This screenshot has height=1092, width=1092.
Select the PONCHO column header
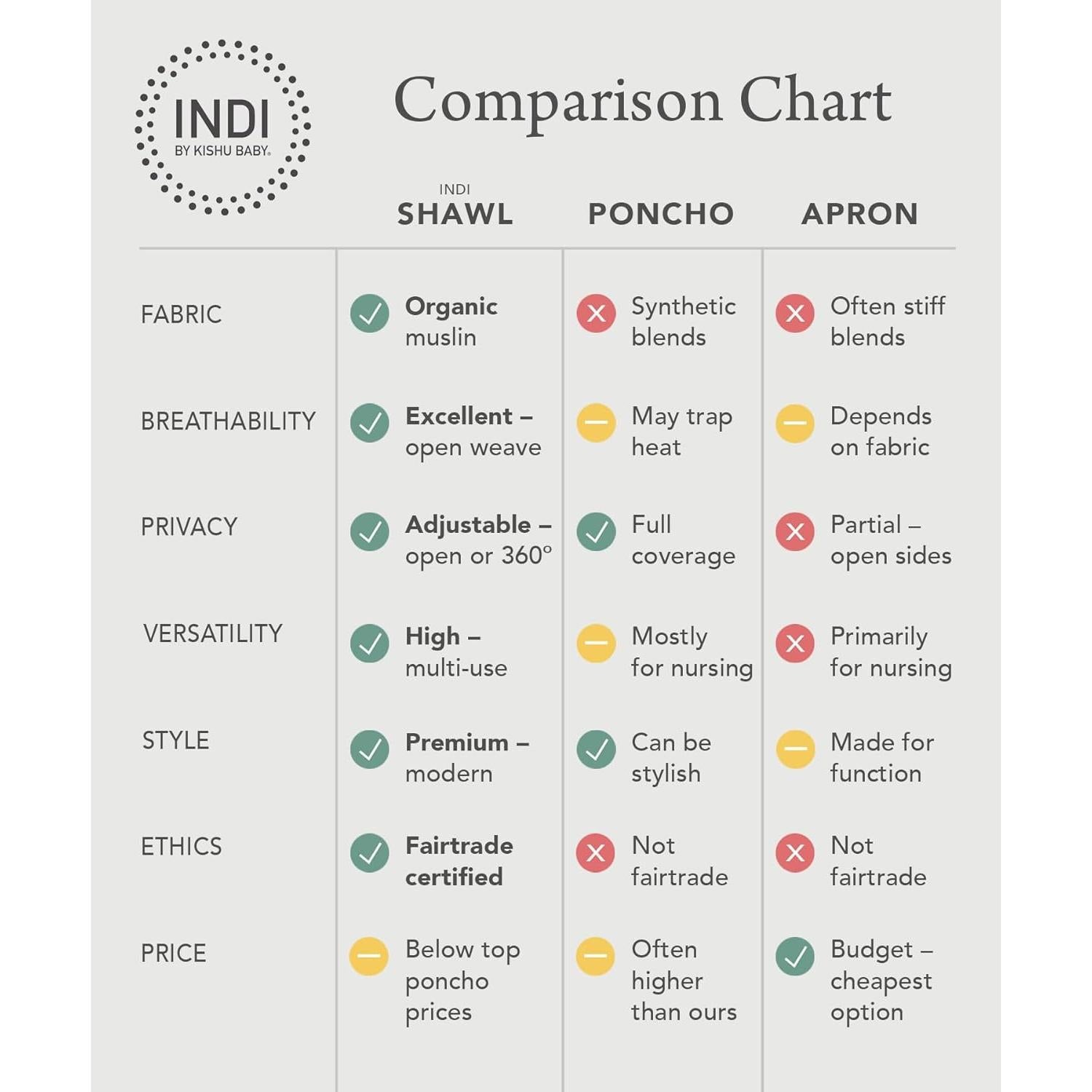click(x=661, y=213)
